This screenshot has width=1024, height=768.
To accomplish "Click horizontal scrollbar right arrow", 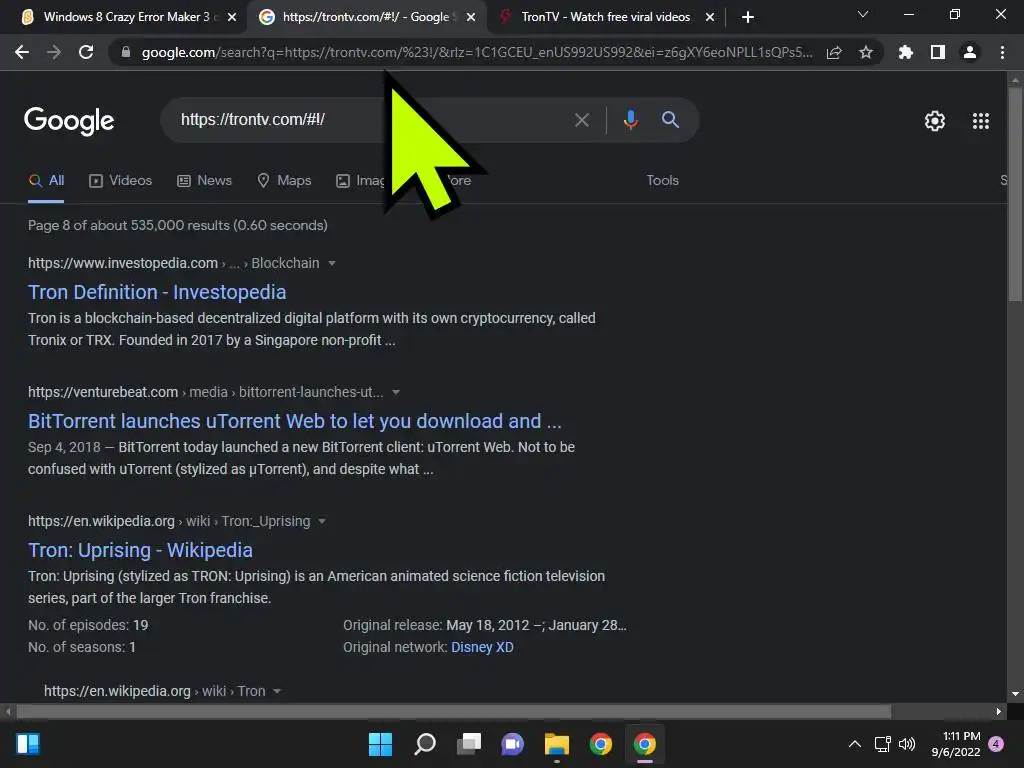I will coord(999,712).
